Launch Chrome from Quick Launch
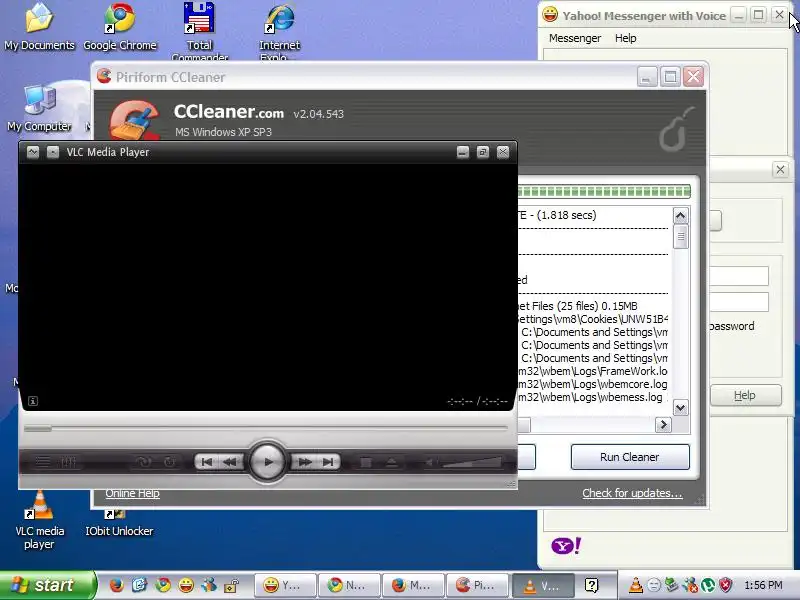The height and width of the screenshot is (600, 800). tap(163, 585)
